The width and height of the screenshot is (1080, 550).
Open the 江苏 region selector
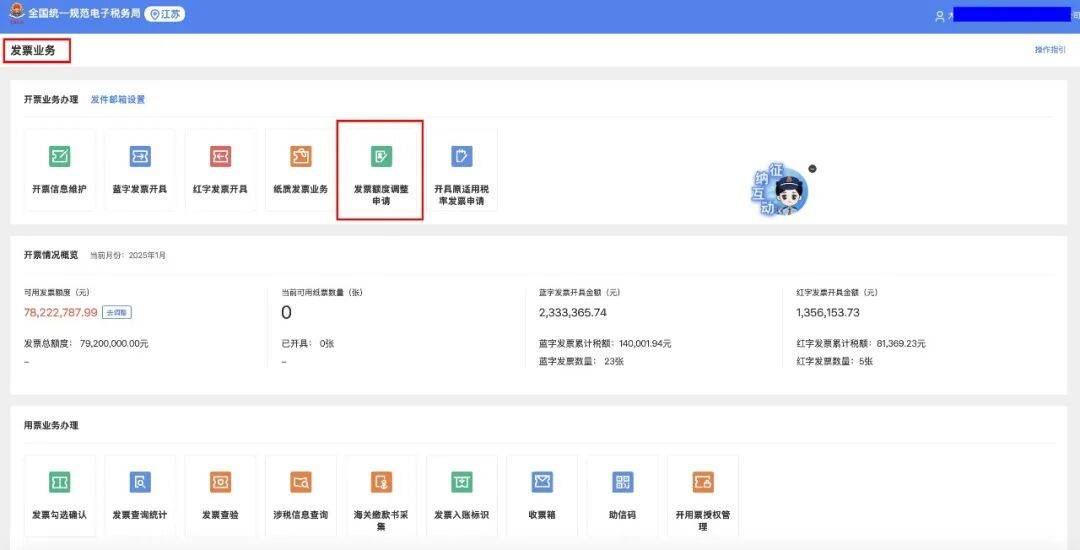(x=165, y=15)
